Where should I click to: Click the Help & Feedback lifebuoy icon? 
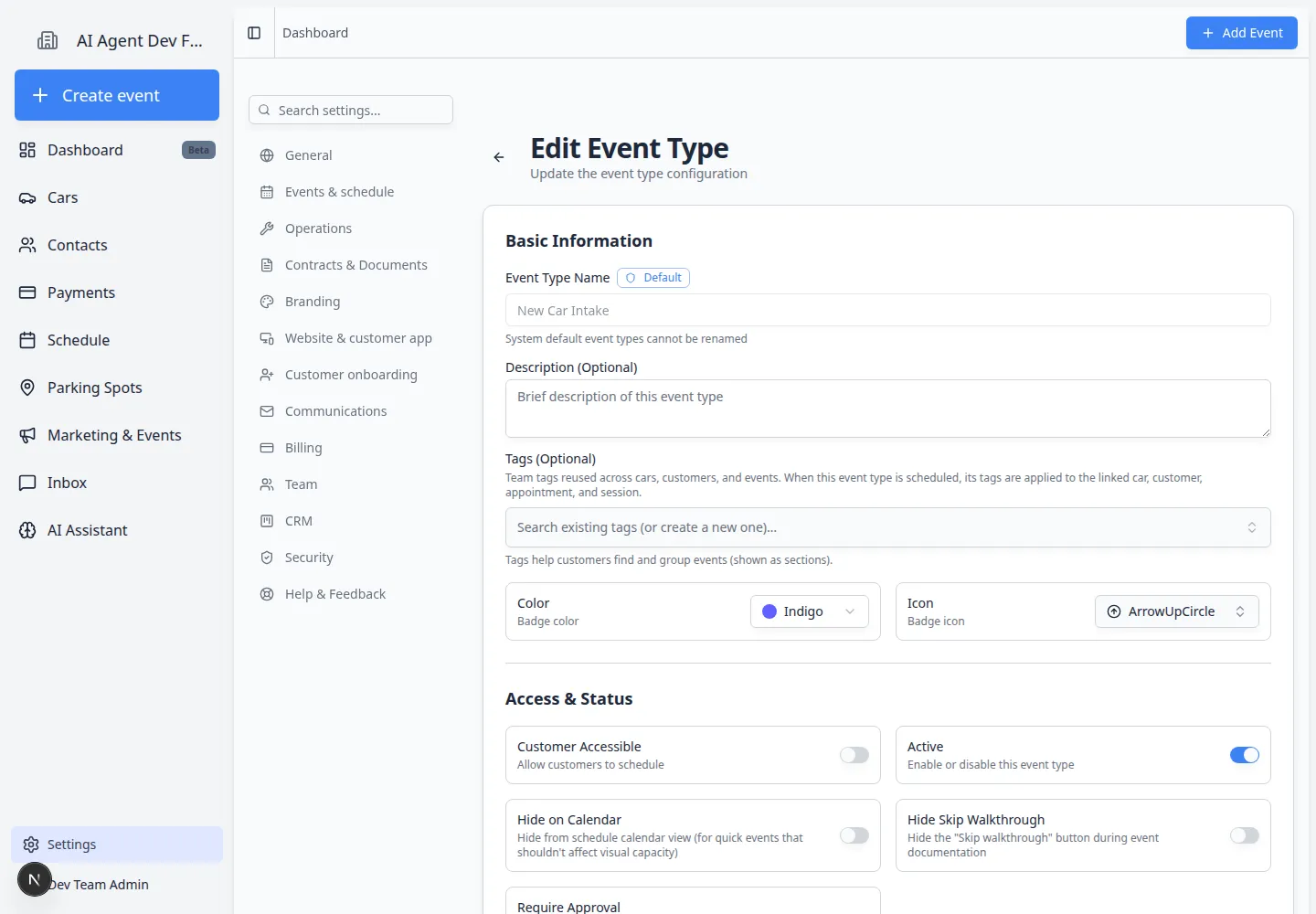(267, 594)
